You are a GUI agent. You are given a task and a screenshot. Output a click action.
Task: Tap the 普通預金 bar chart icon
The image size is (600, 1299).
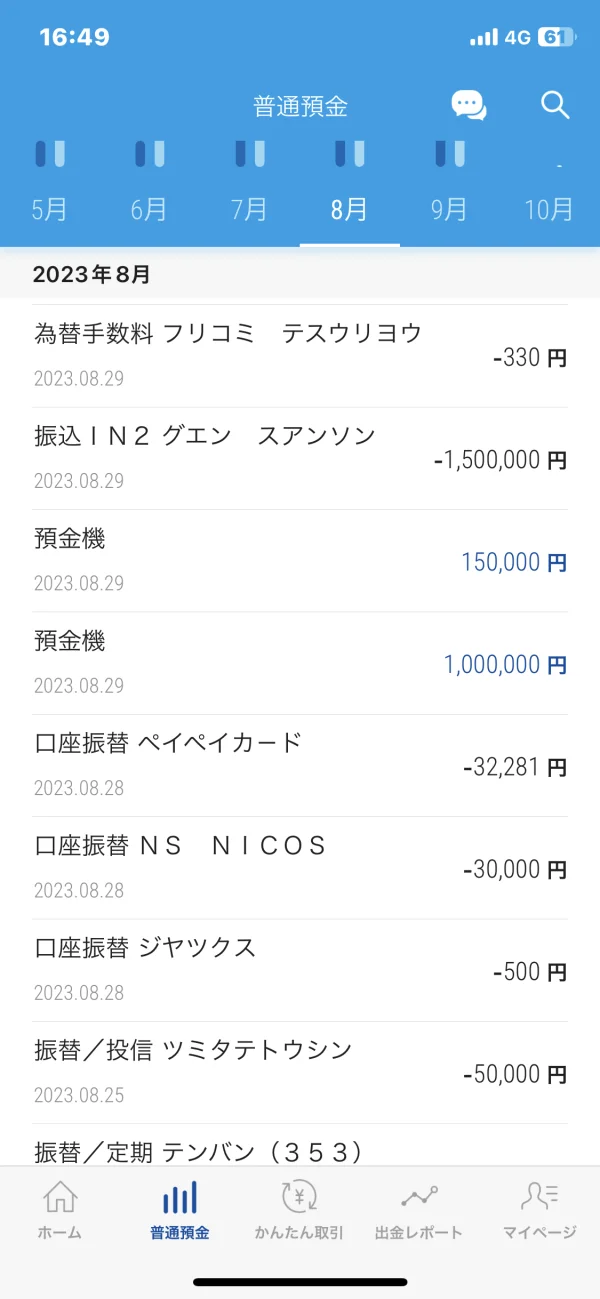click(x=180, y=1197)
